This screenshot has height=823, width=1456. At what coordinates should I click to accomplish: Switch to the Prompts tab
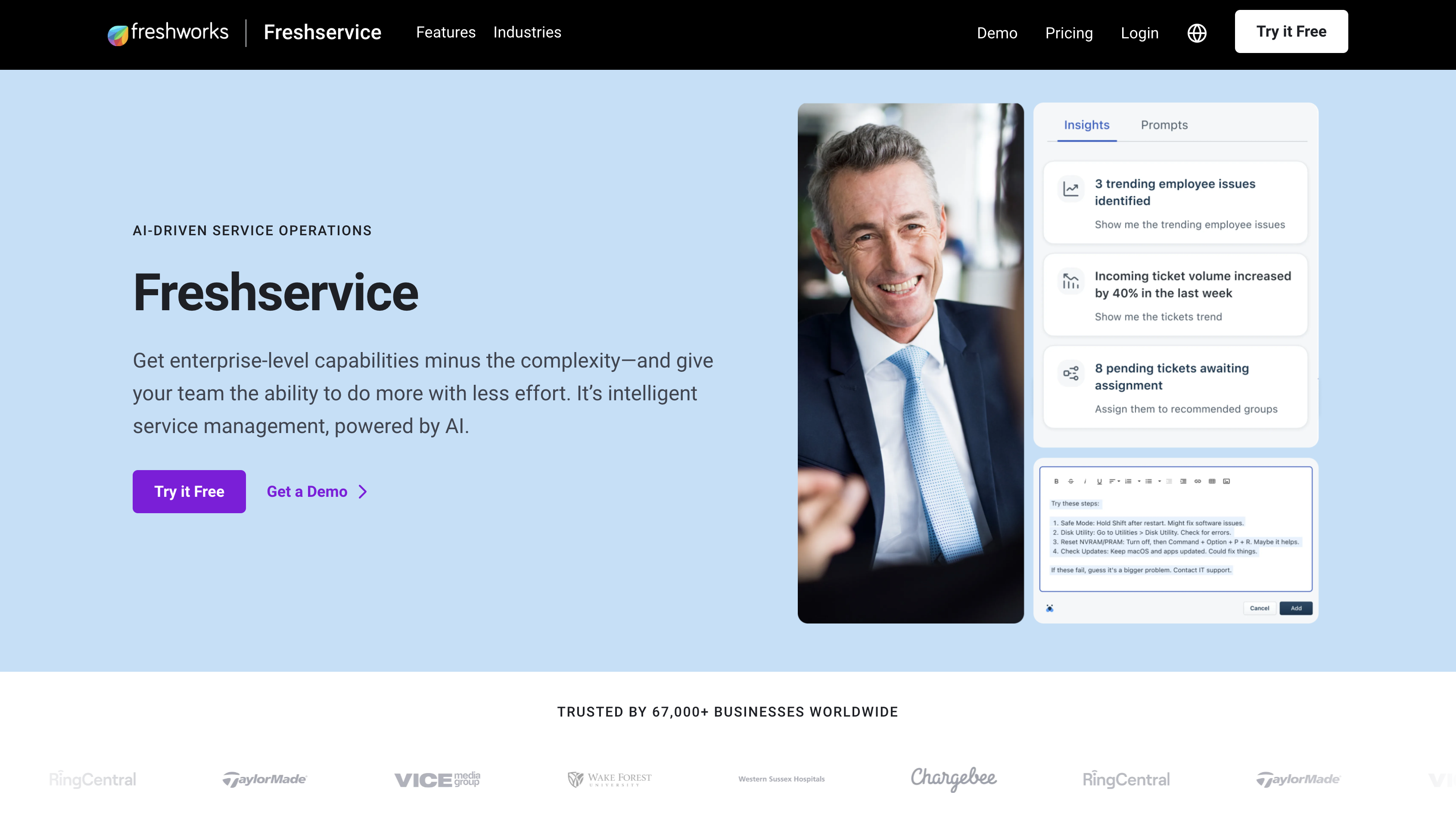point(1164,125)
